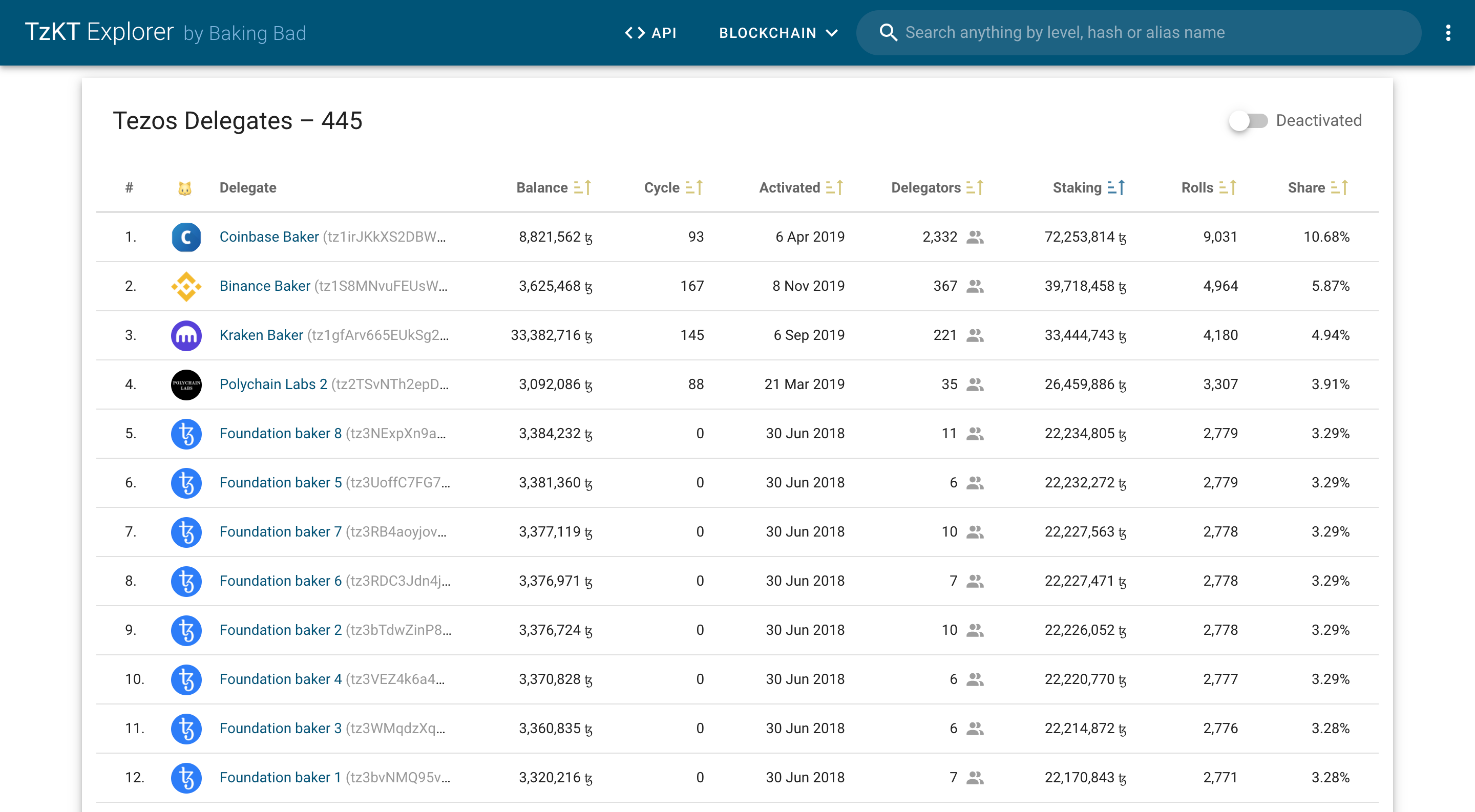The height and width of the screenshot is (812, 1475).
Task: Sort by Share using sort icon
Action: pyautogui.click(x=1340, y=188)
